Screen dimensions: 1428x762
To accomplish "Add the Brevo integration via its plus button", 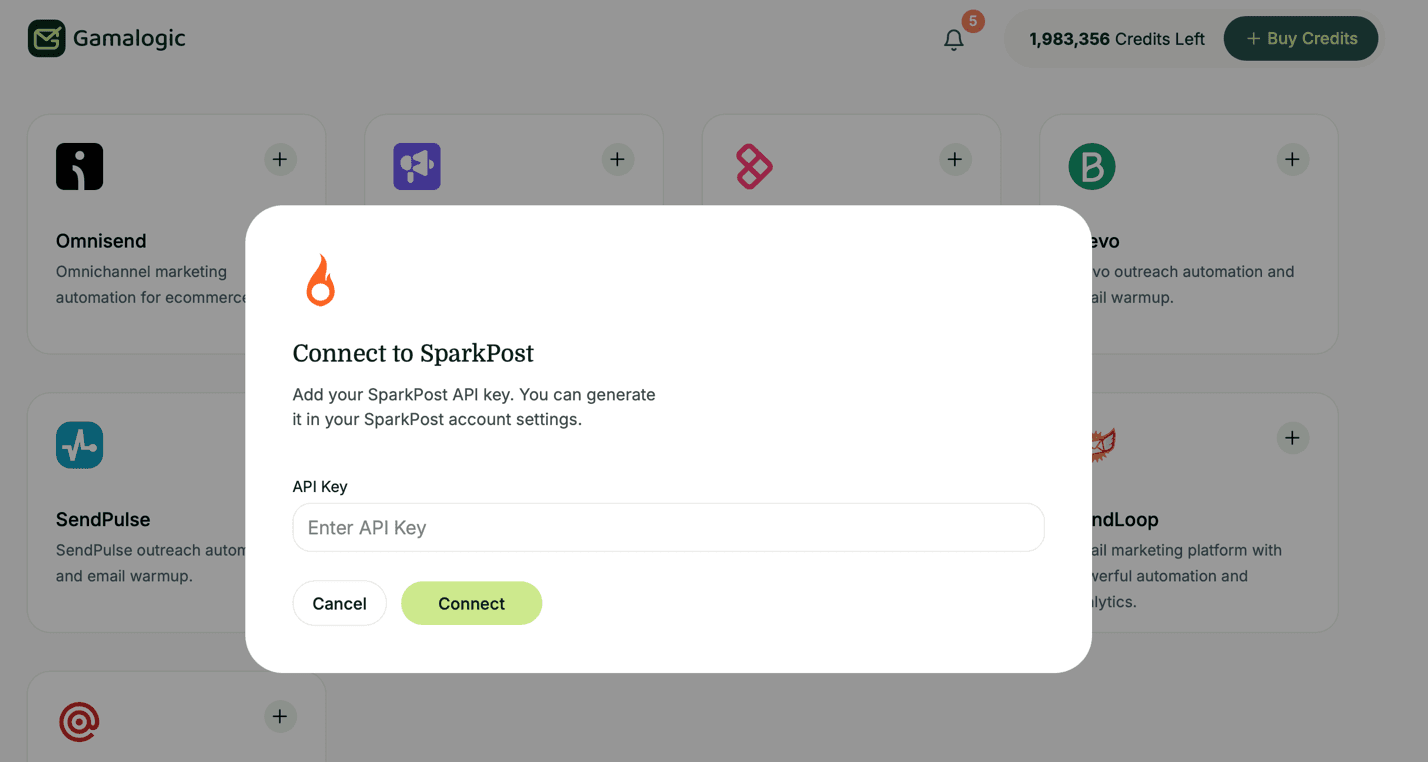I will [x=1292, y=159].
